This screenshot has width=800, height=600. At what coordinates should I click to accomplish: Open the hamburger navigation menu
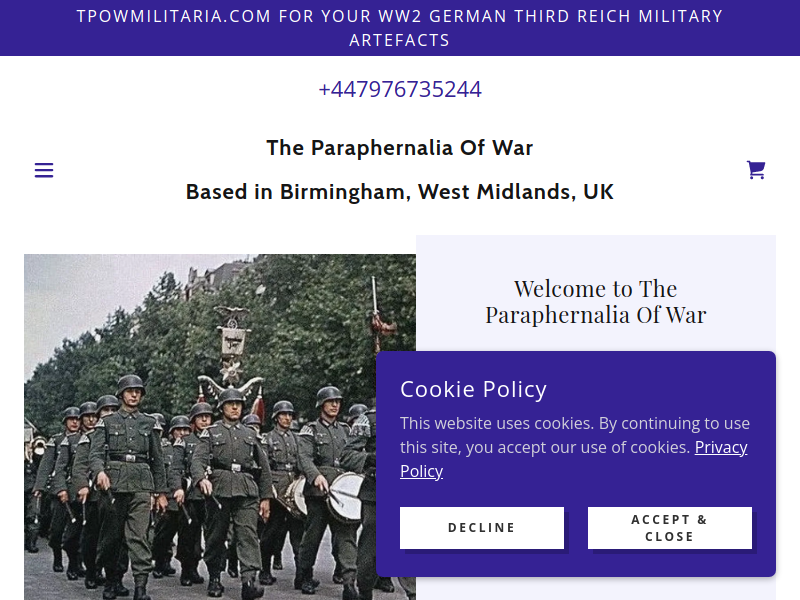(44, 170)
